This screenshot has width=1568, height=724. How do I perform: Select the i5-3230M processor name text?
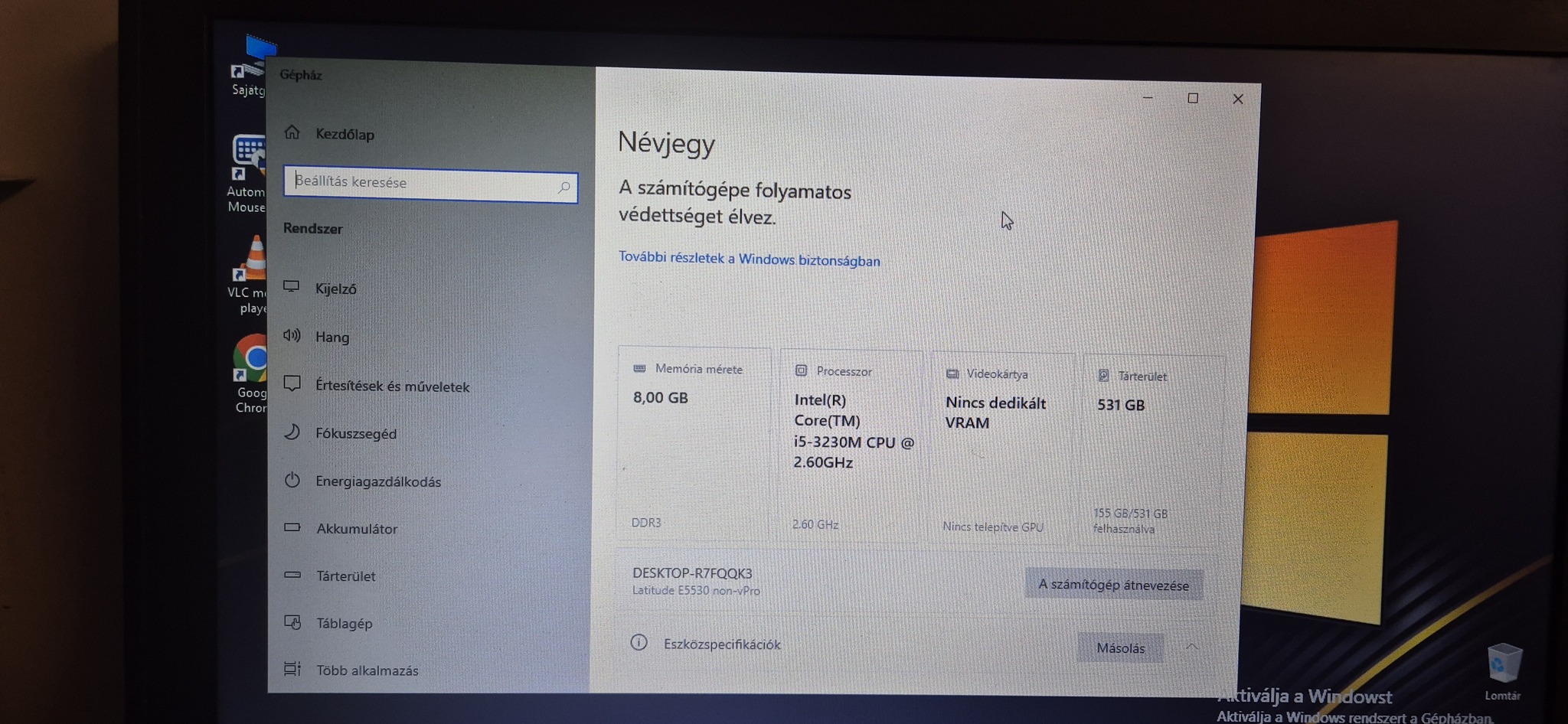pos(853,431)
